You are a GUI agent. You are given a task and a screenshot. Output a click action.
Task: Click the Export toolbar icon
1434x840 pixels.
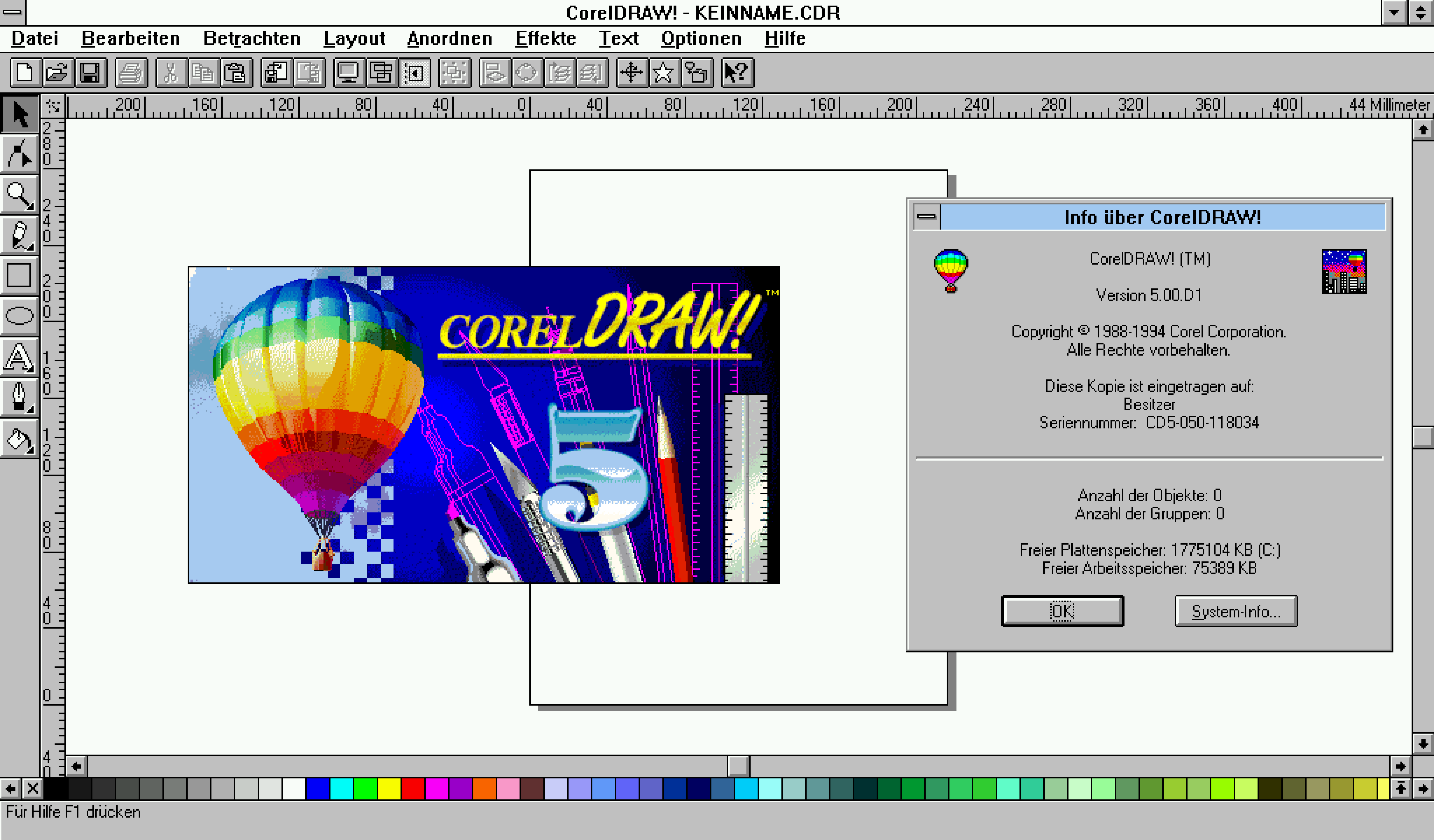coord(309,73)
